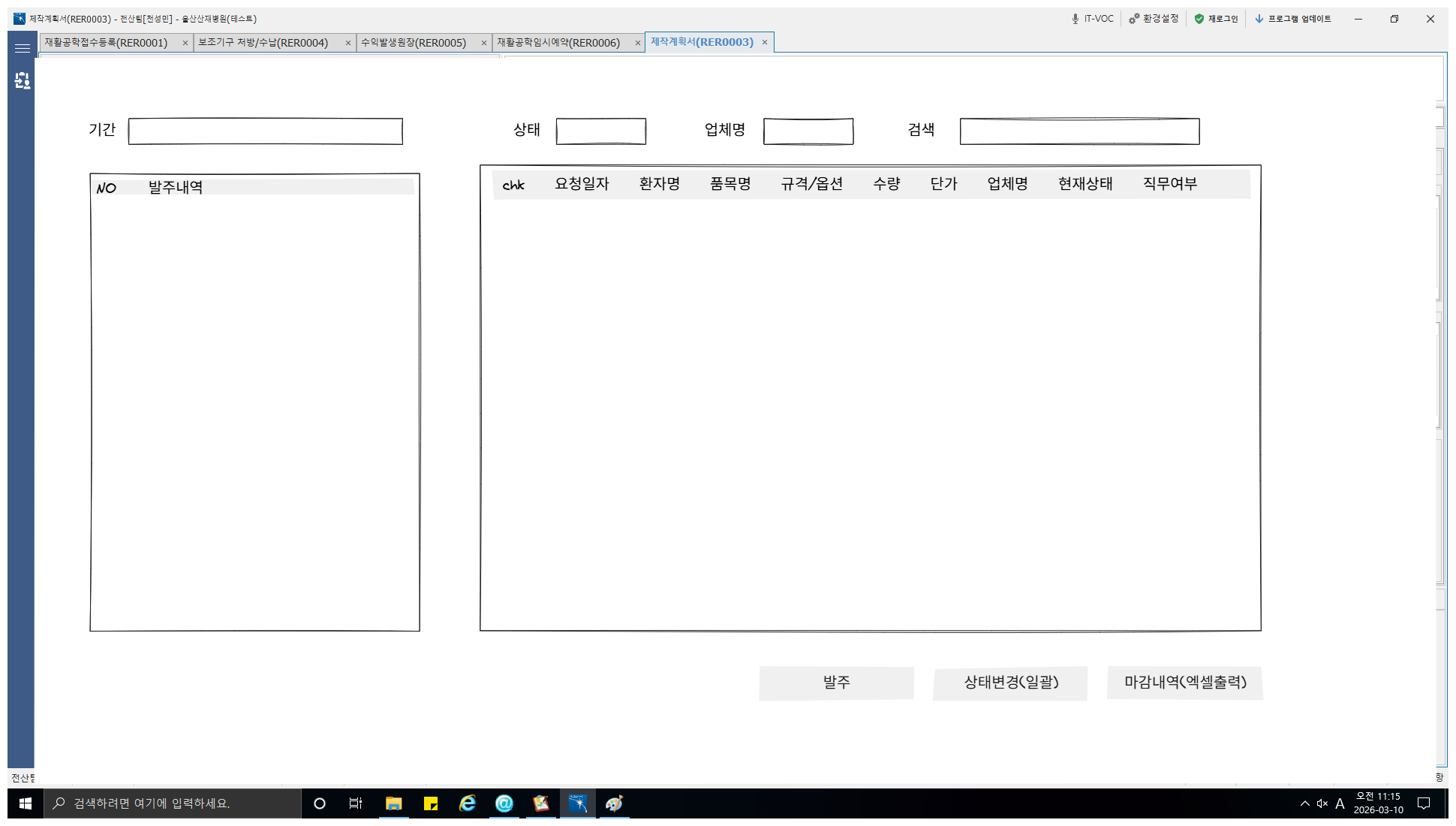Image resolution: width=1456 pixels, height=826 pixels.
Task: Open Sticky Notes from taskbar
Action: click(x=431, y=803)
